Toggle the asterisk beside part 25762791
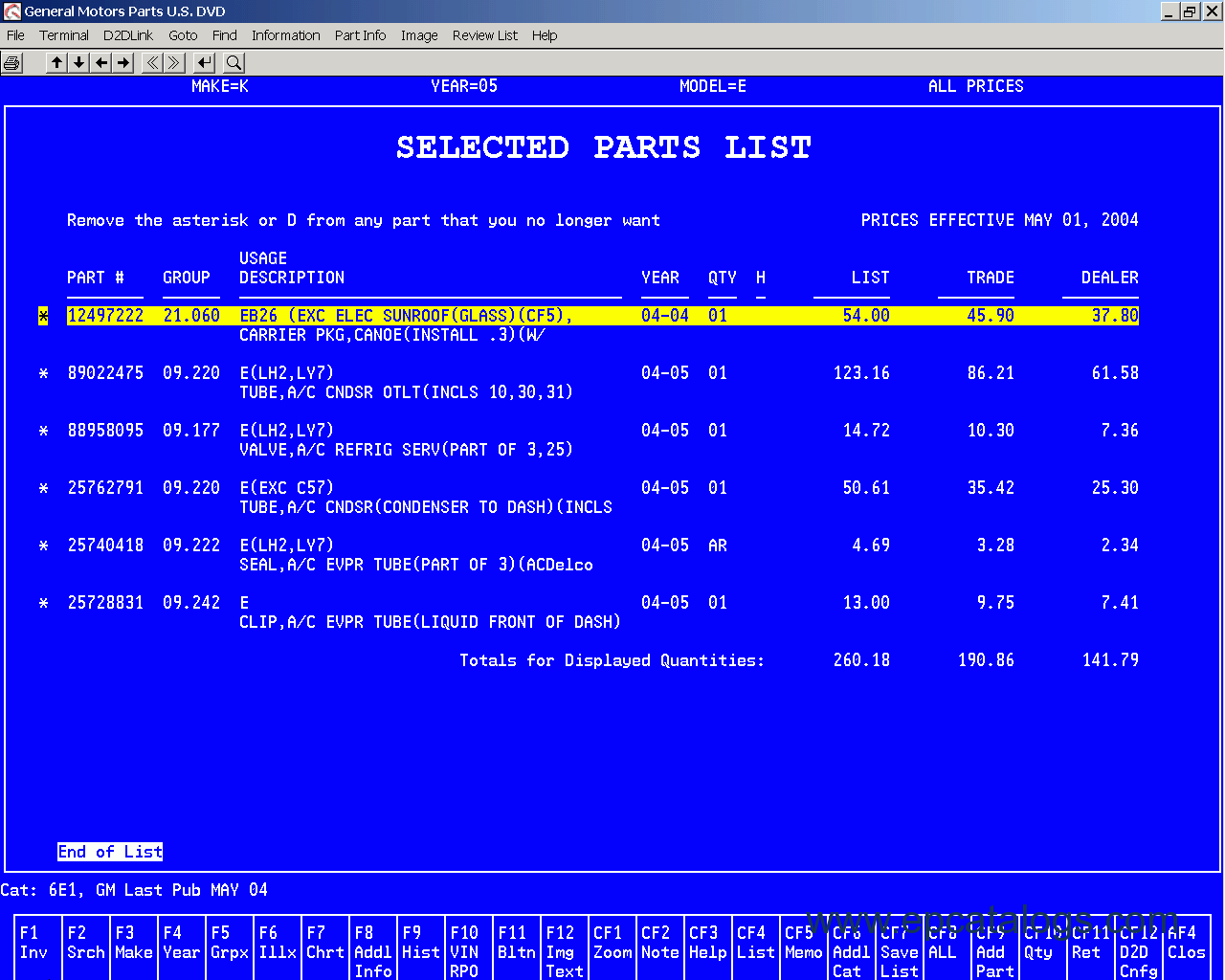This screenshot has width=1225, height=980. point(43,488)
